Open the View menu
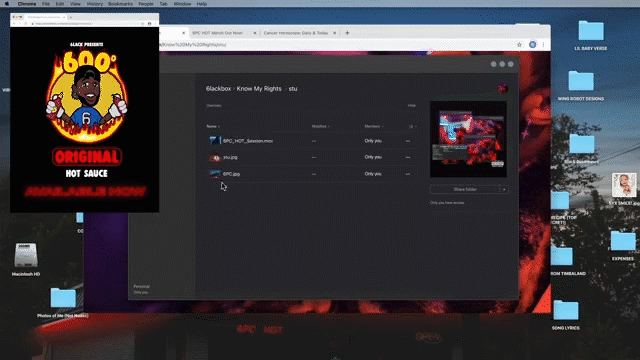640x360 pixels. tap(75, 4)
